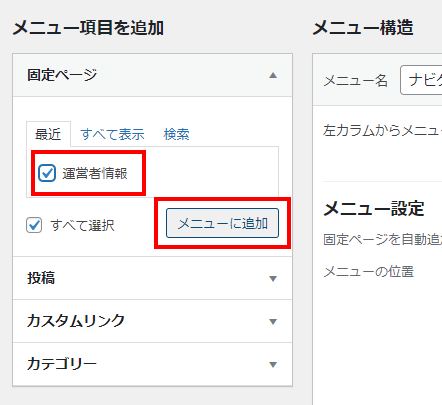
Task: Uncheck the 運営者情報 checkbox
Action: [x=47, y=173]
